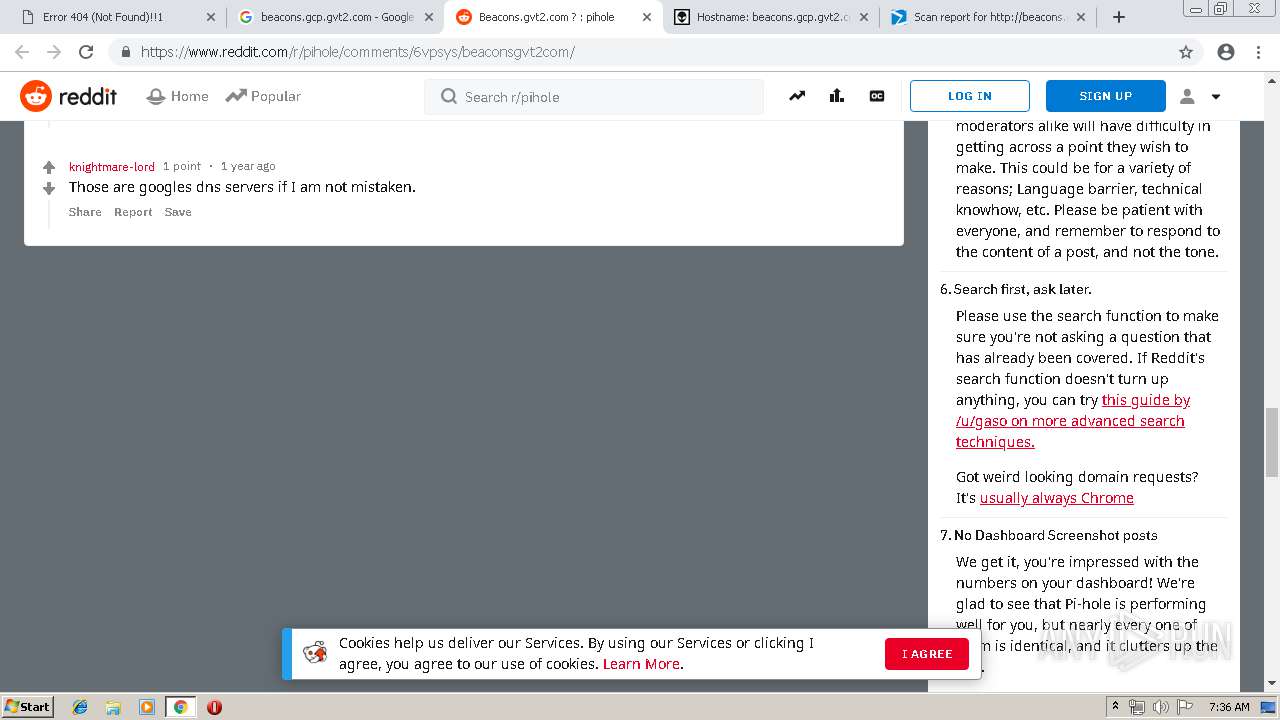
Task: Click Share under the comment
Action: [85, 212]
